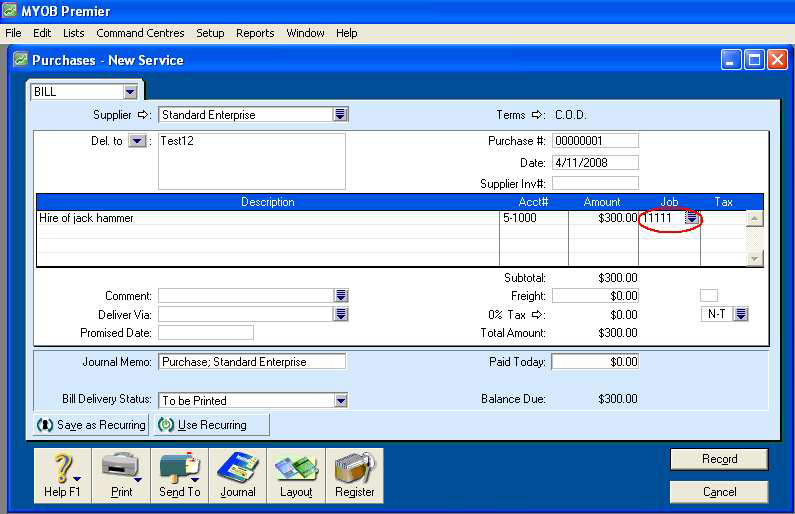Close the Purchases - New Service window
The width and height of the screenshot is (795, 514).
pos(777,60)
